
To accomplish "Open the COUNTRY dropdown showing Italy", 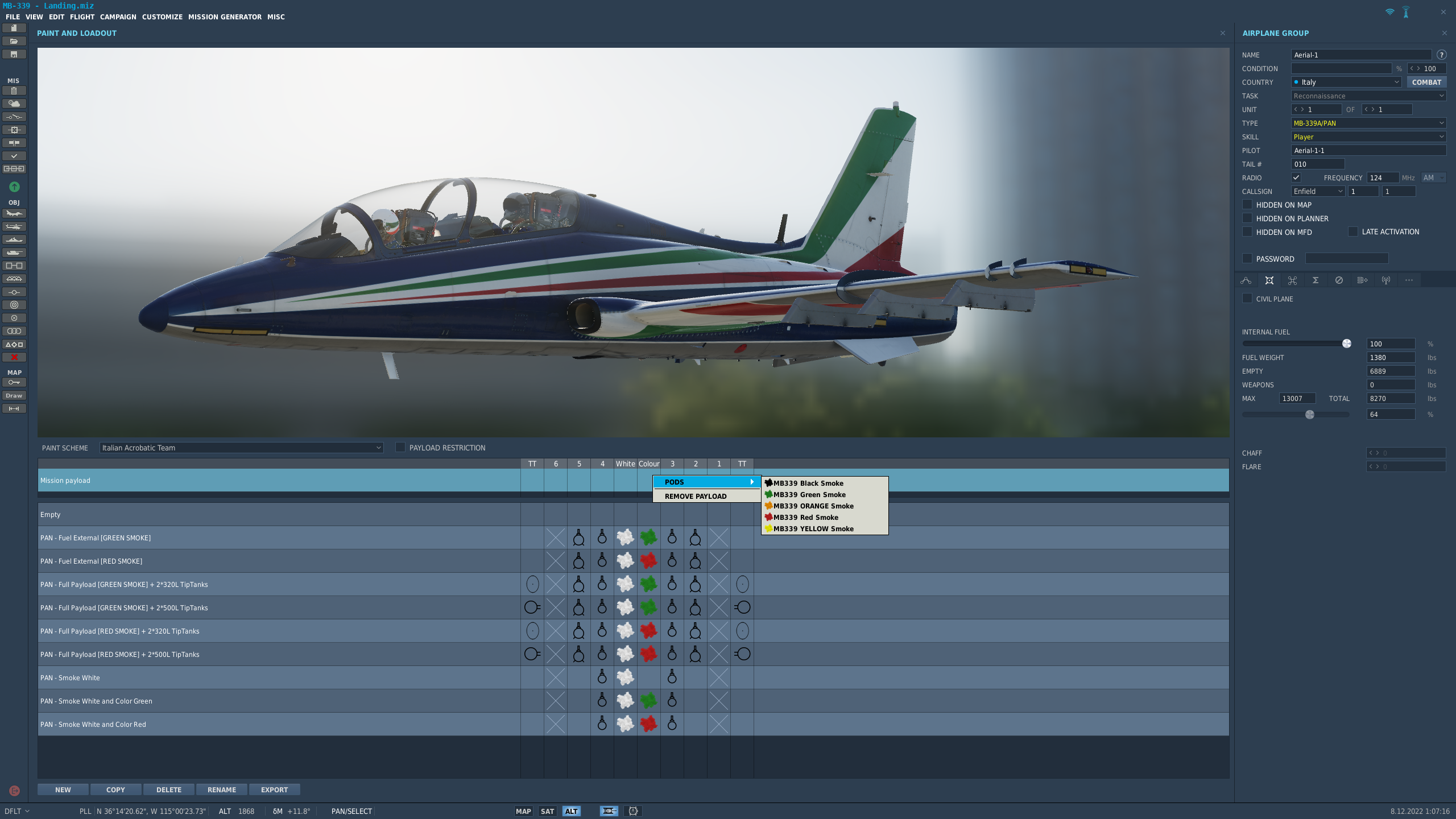I will tap(1346, 82).
